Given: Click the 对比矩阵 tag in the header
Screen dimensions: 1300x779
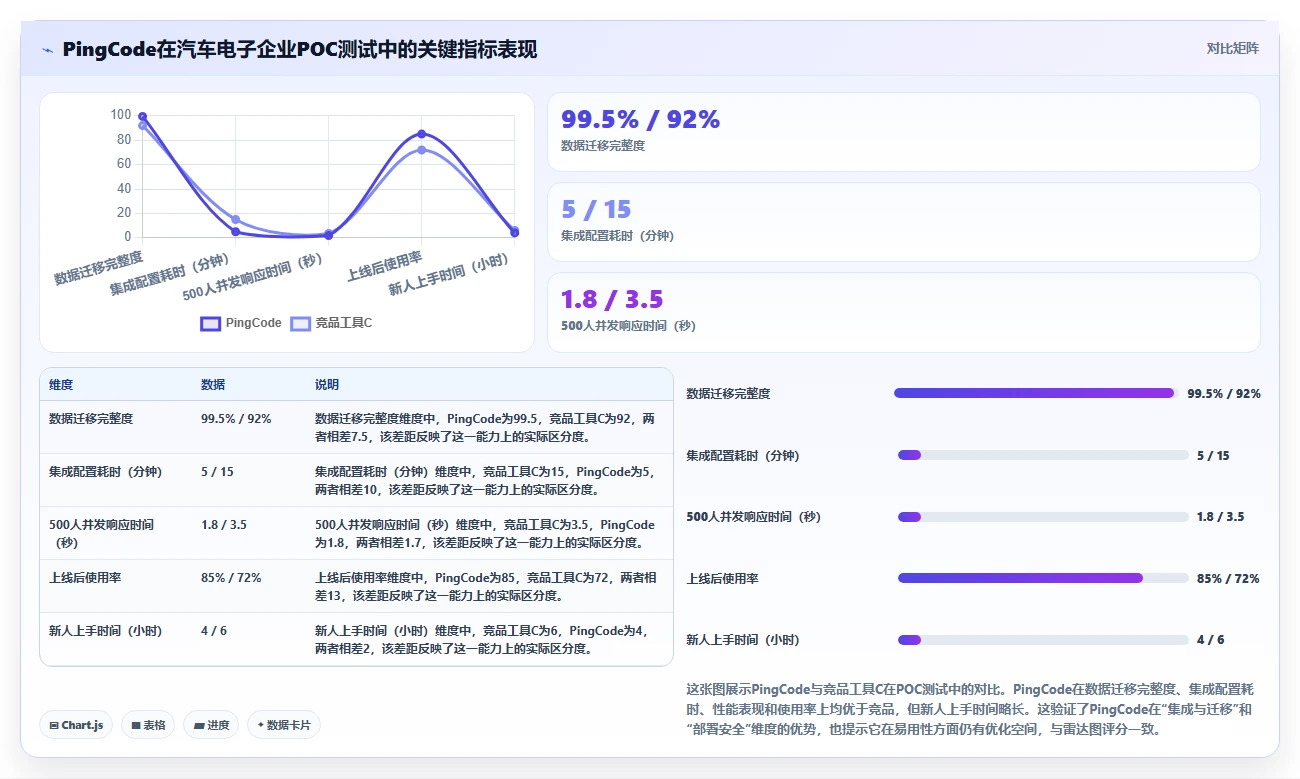Looking at the screenshot, I should (x=1232, y=48).
